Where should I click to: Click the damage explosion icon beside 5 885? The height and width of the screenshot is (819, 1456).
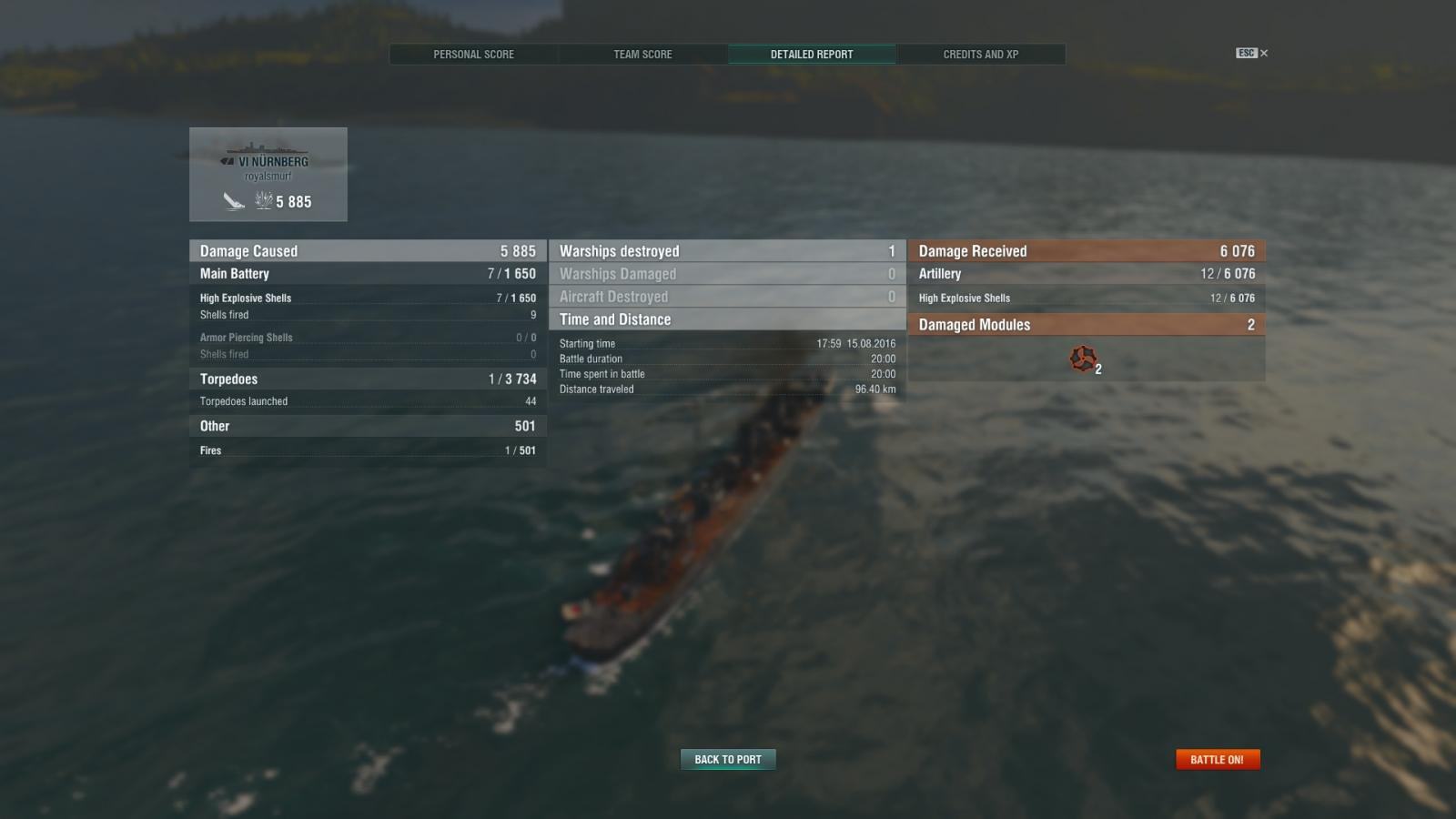tap(264, 200)
